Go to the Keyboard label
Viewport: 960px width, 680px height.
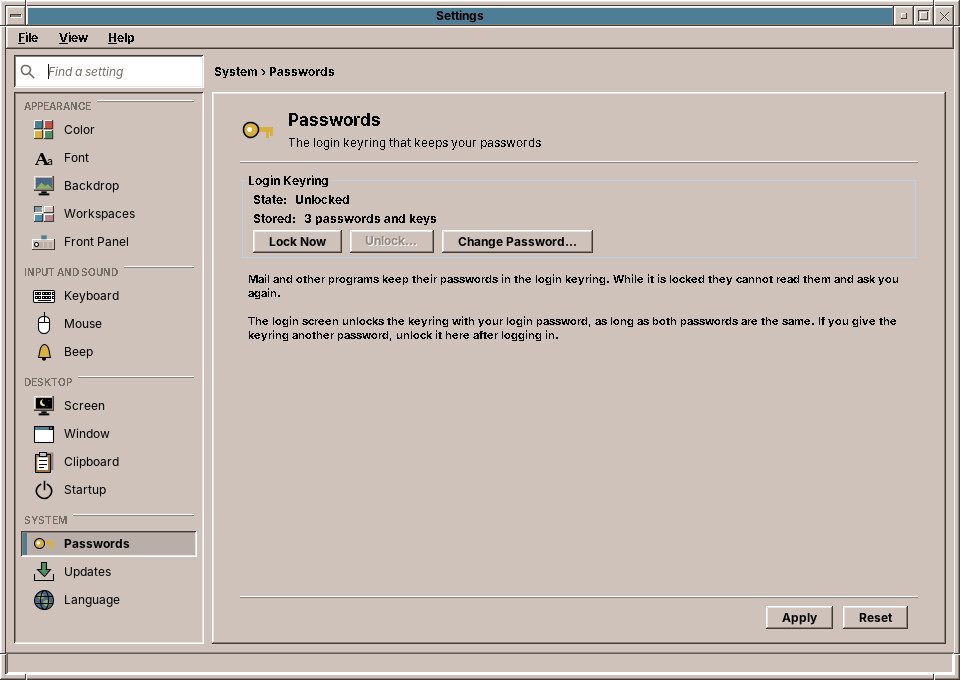point(91,296)
